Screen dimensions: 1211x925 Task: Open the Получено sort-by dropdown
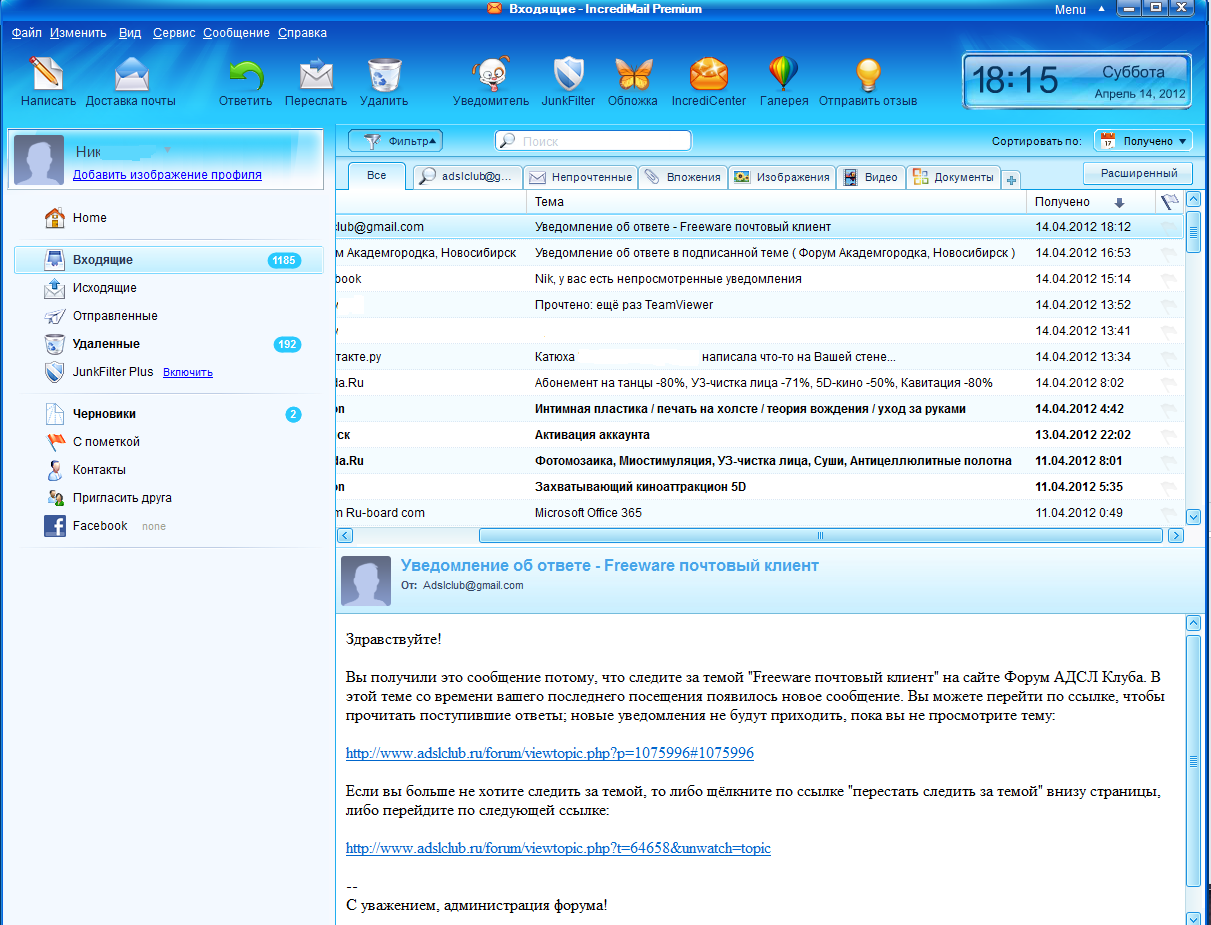point(1143,141)
